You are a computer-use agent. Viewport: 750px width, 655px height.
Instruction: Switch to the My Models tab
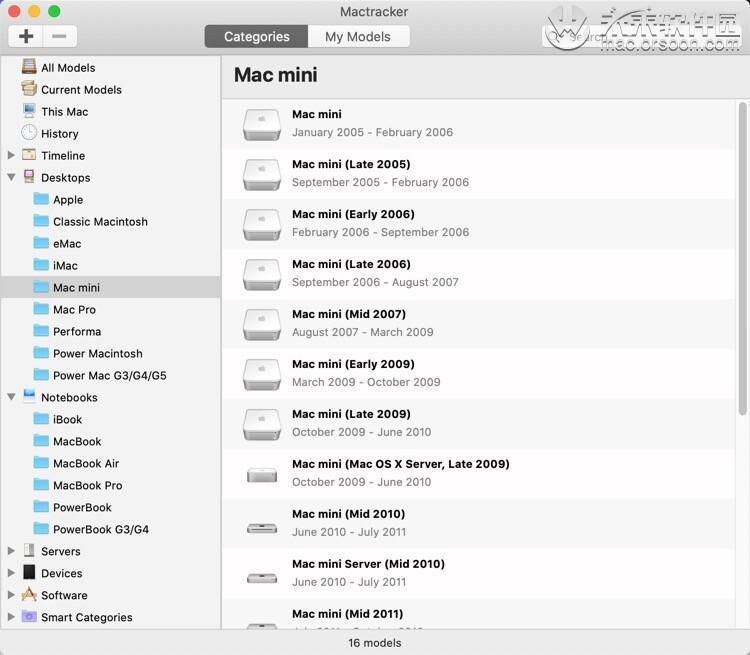(357, 37)
